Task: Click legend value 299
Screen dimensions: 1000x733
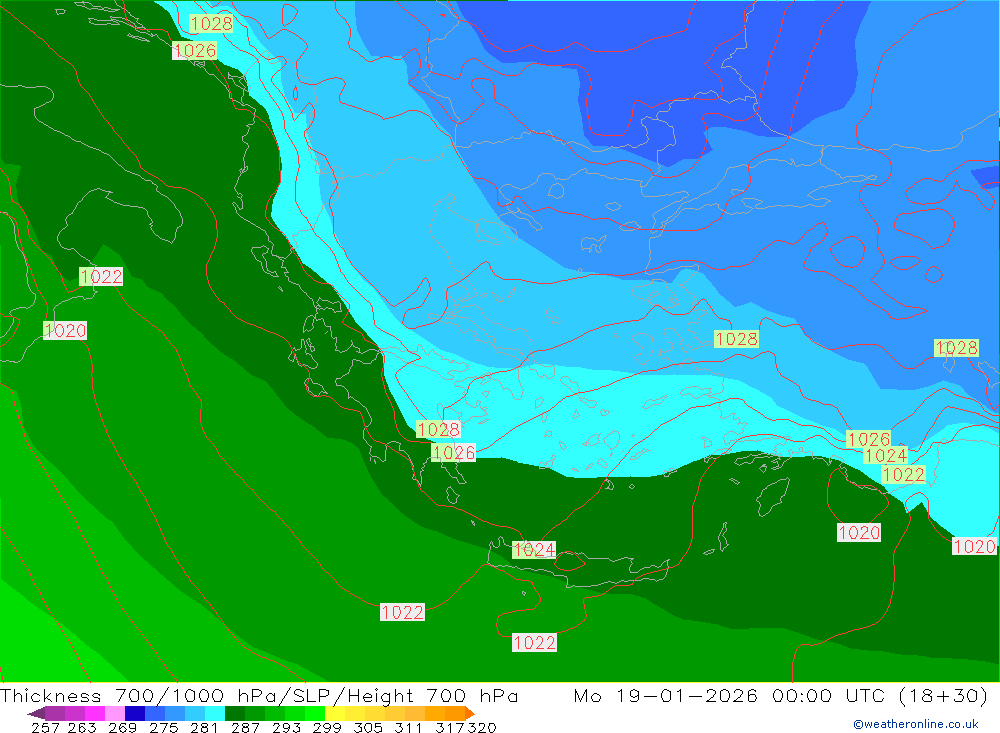Action: click(x=327, y=727)
